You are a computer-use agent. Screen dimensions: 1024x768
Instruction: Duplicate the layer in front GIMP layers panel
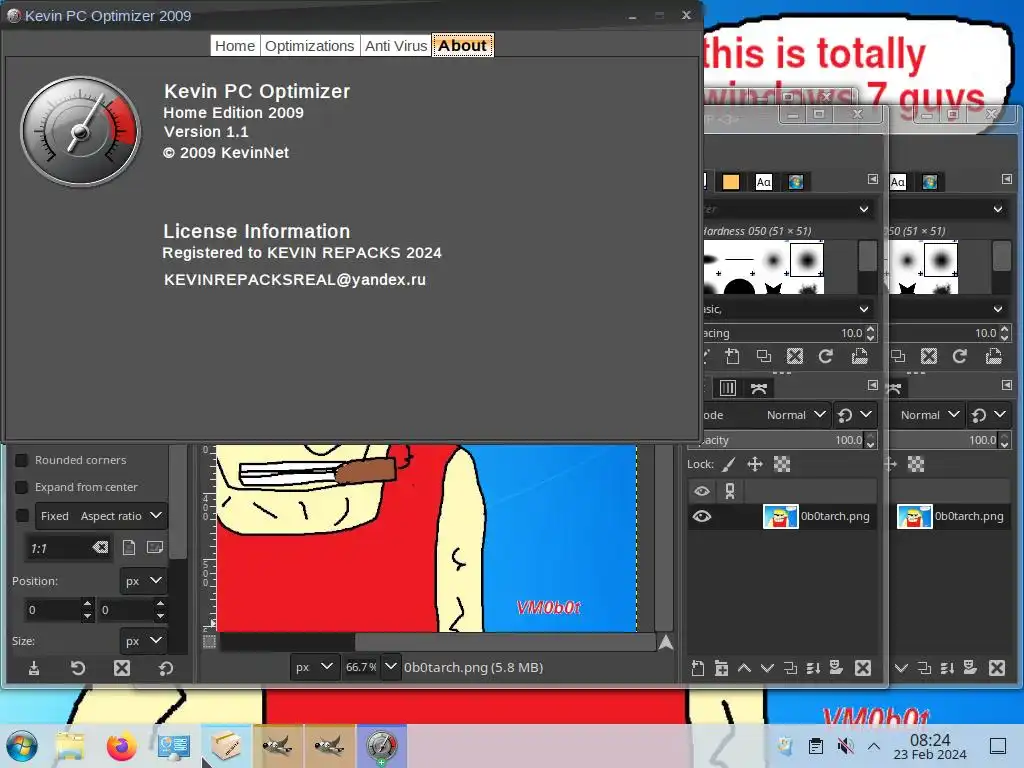[790, 668]
